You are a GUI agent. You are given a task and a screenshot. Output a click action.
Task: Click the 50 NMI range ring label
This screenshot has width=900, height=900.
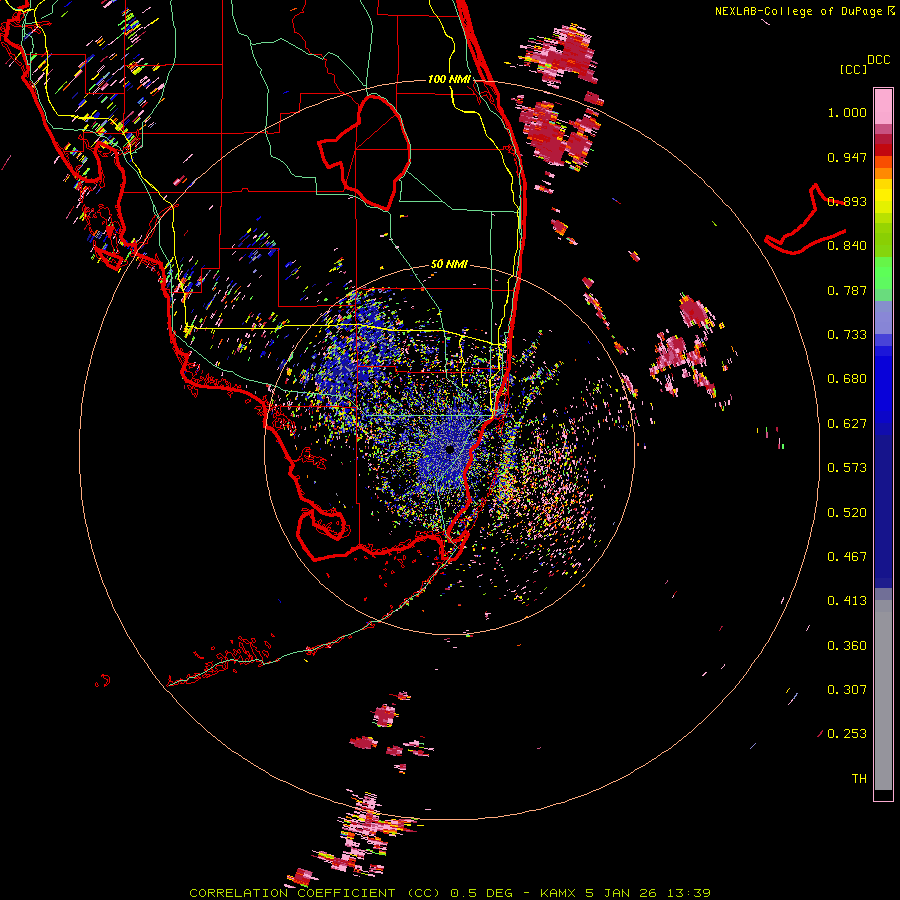[449, 264]
